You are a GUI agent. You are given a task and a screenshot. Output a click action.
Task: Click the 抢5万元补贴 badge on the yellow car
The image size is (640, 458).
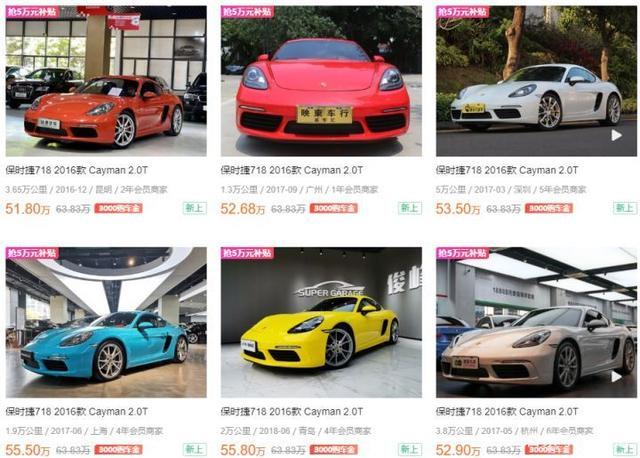click(247, 253)
